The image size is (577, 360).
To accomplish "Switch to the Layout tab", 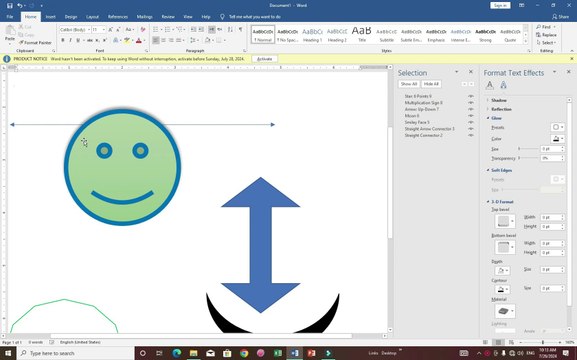I will click(92, 17).
